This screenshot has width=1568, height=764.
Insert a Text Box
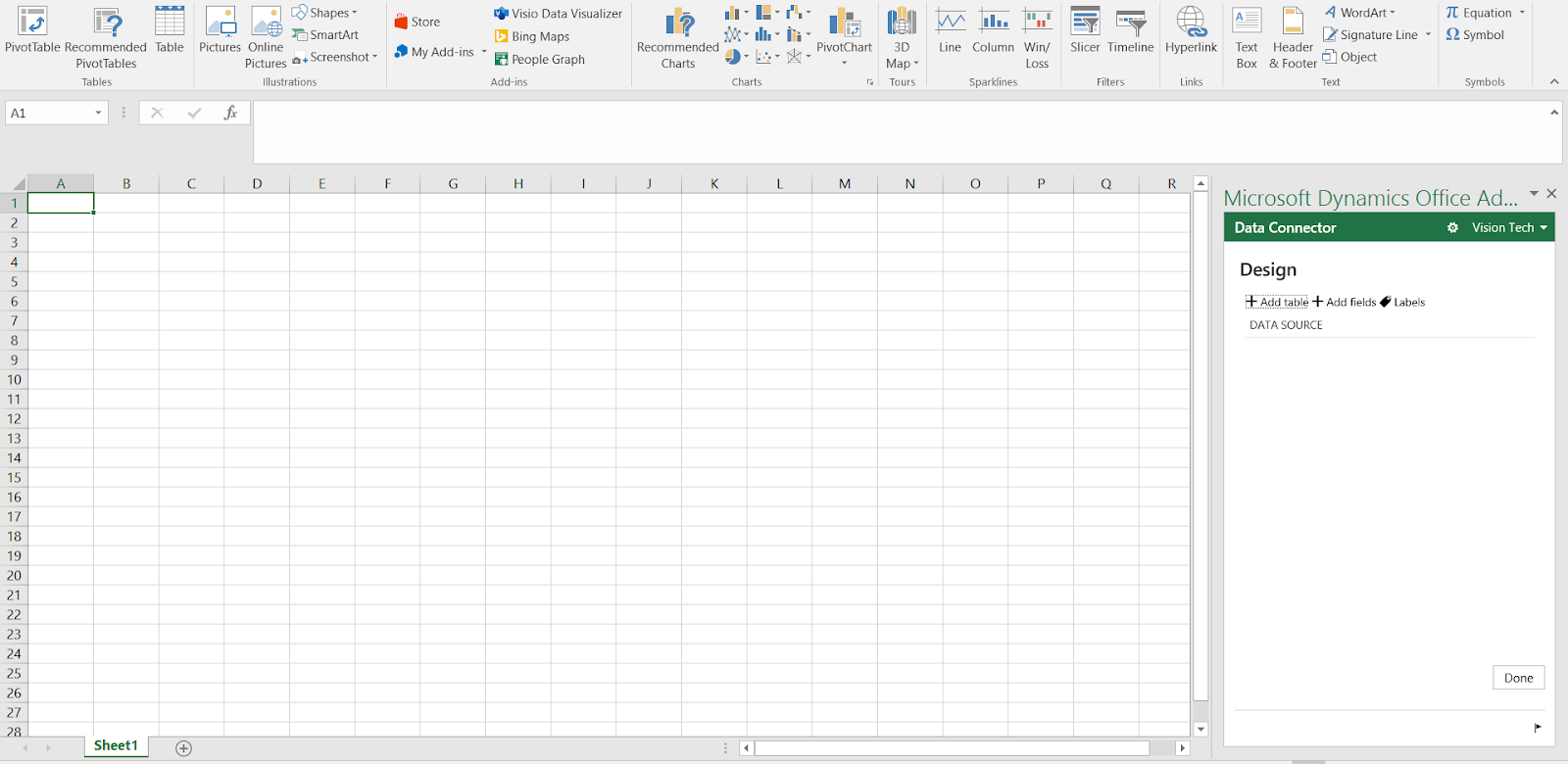(x=1247, y=38)
